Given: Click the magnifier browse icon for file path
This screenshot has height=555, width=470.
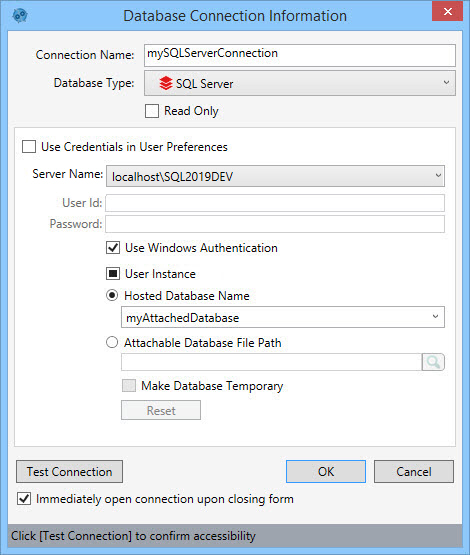Looking at the screenshot, I should tap(433, 362).
